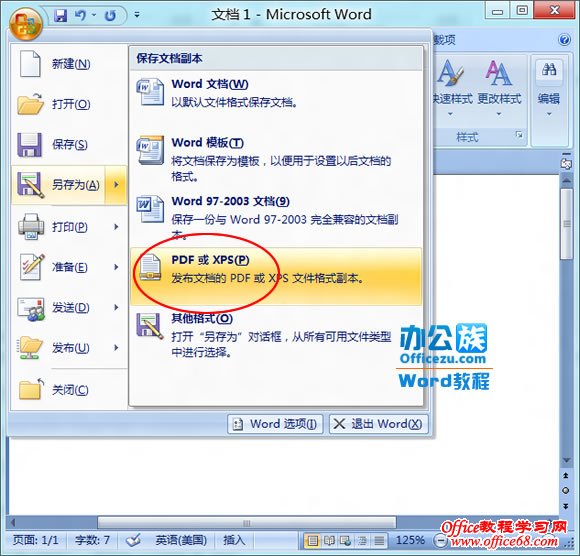The height and width of the screenshot is (556, 580).
Task: Select 打开(O) in the Office menu
Action: 69,104
